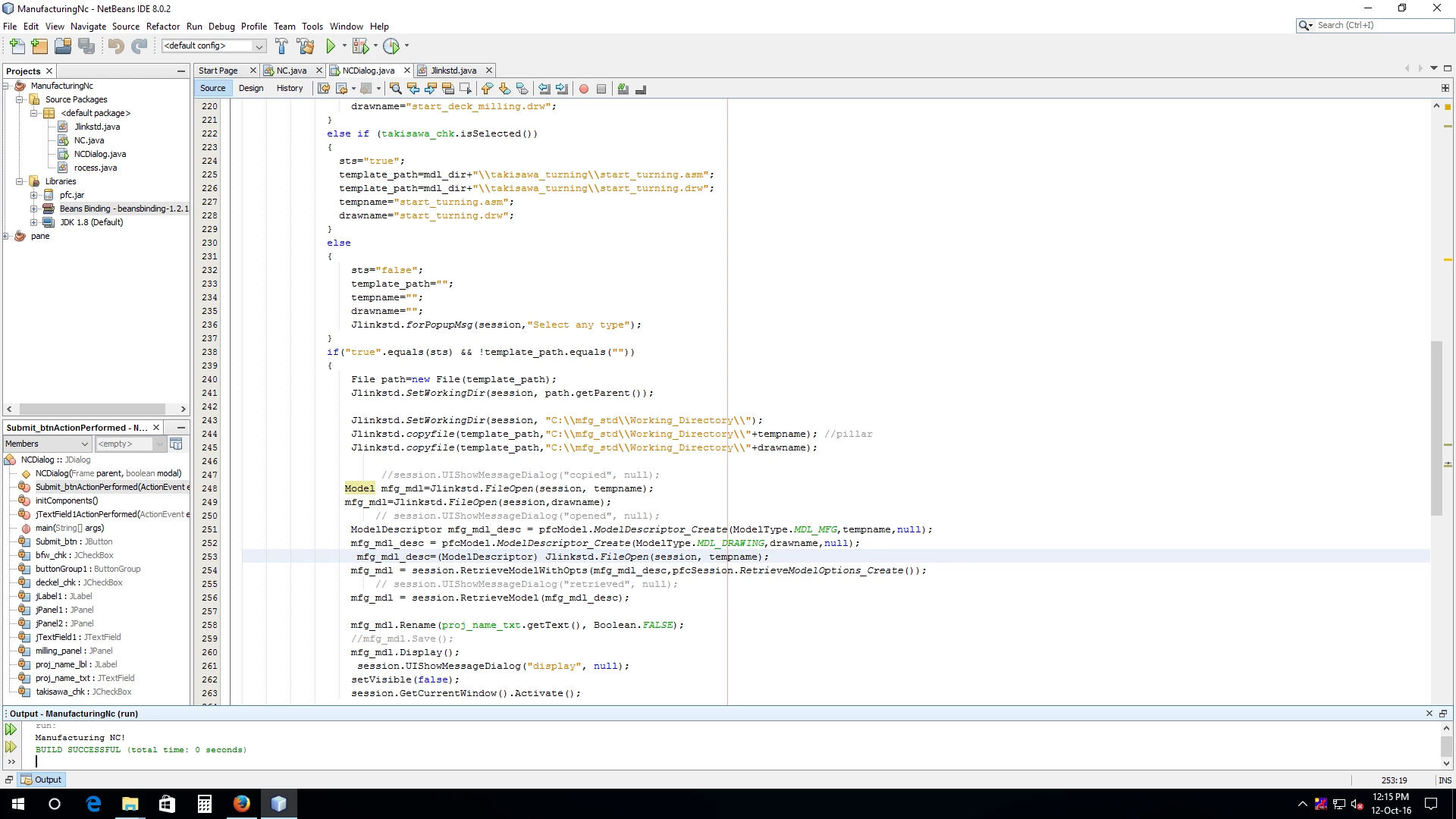Start Macro Recording red circle icon
1456x819 pixels.
584,89
